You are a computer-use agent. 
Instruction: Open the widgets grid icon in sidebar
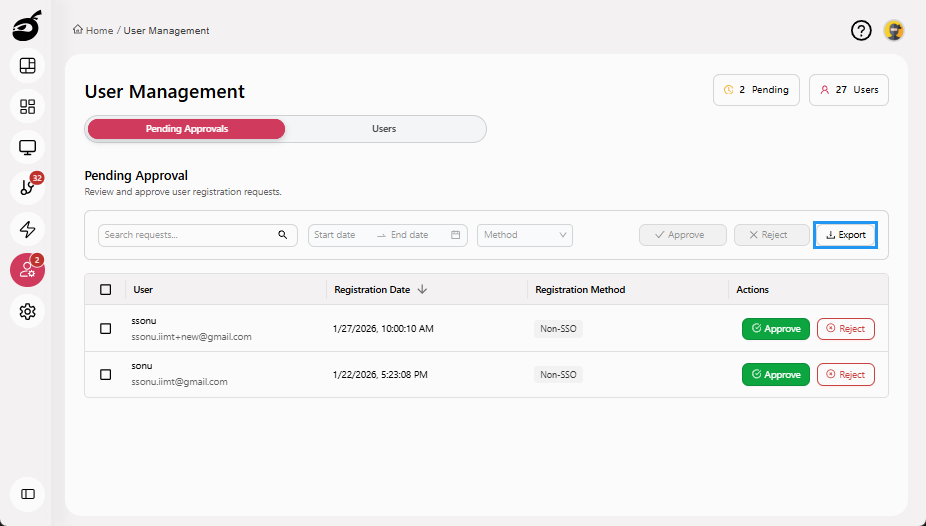[28, 106]
